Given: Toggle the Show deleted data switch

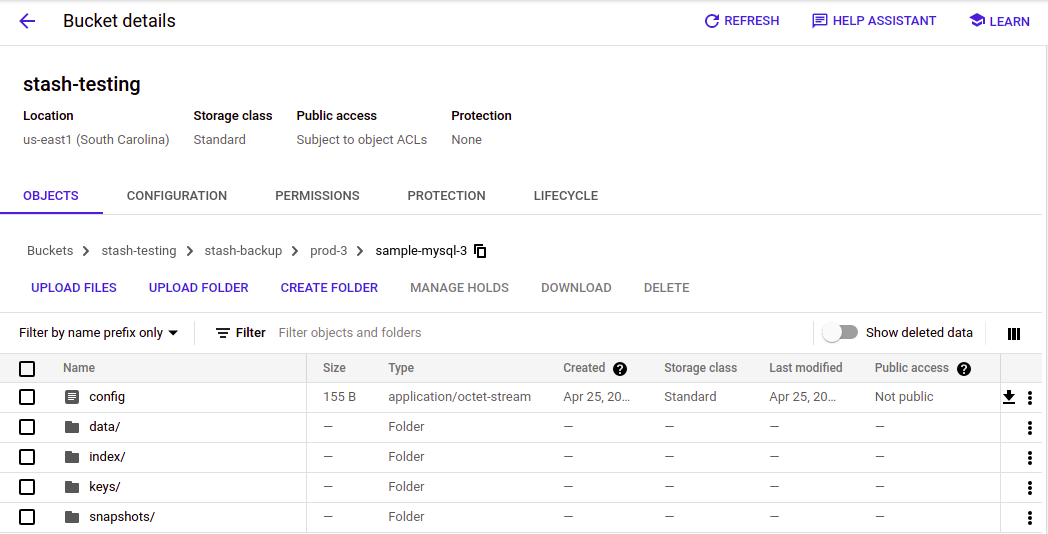Looking at the screenshot, I should (840, 333).
